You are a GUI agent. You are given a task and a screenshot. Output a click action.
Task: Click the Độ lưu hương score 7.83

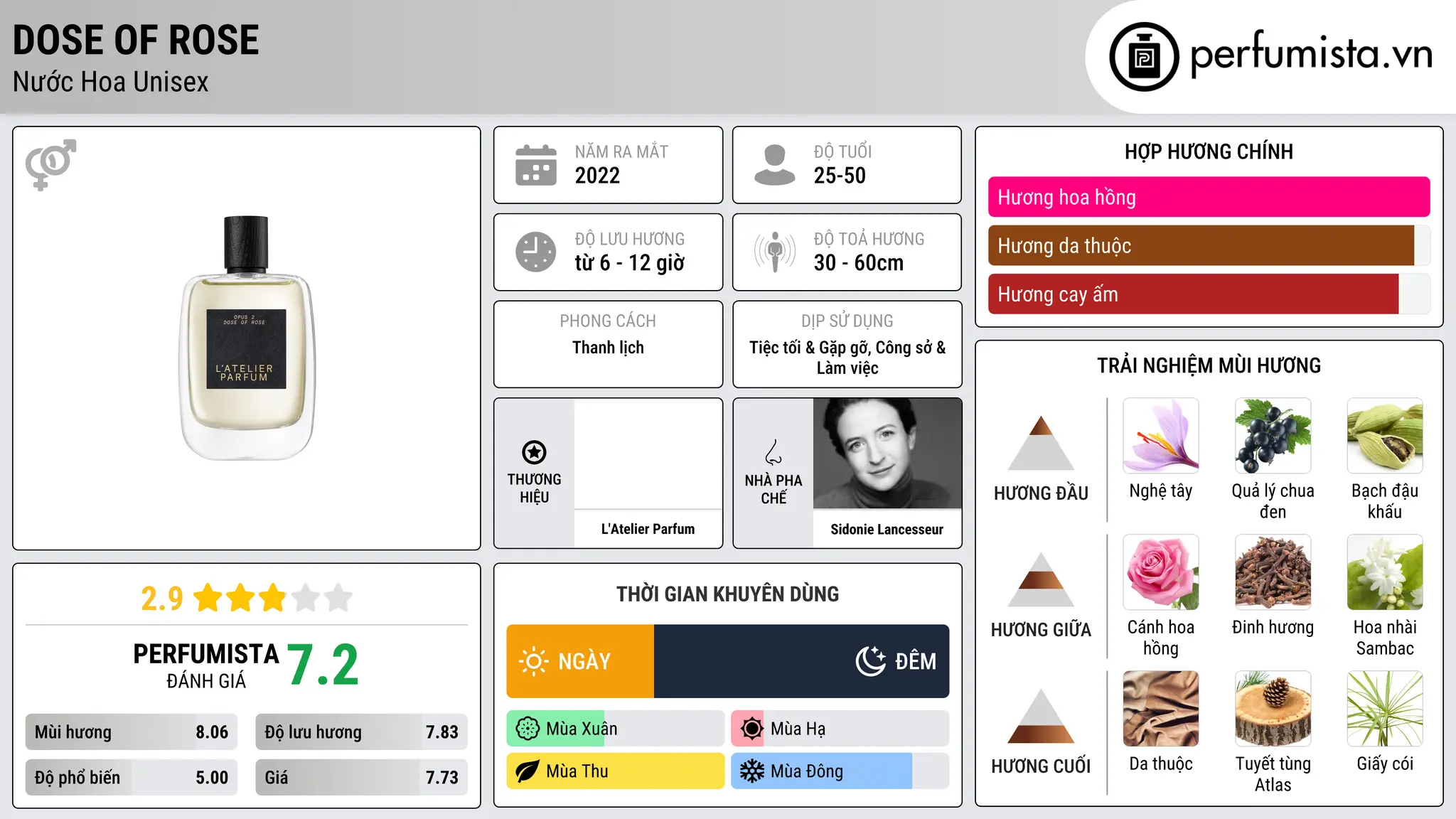point(441,732)
